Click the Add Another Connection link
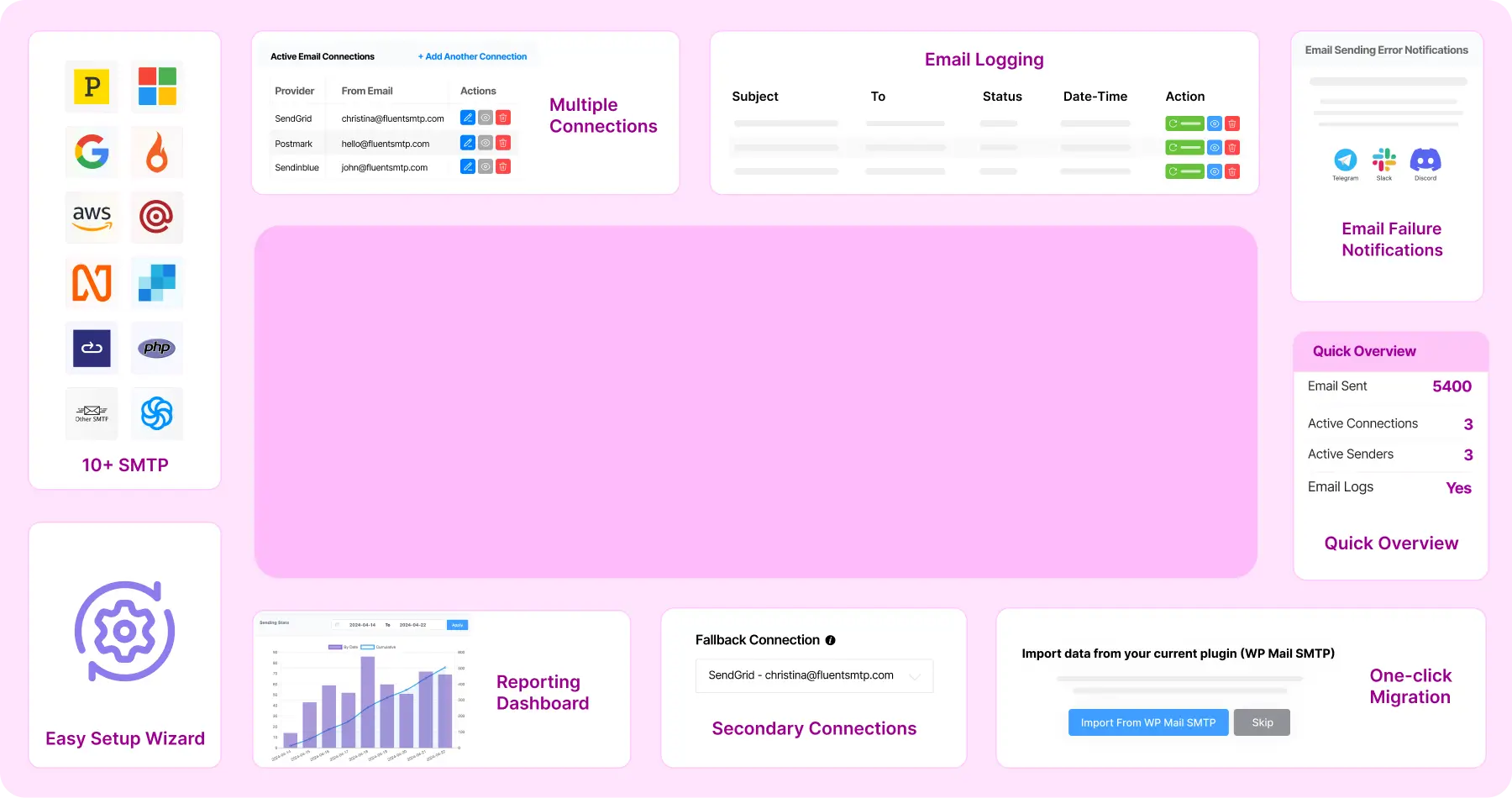This screenshot has width=1512, height=798. (472, 56)
